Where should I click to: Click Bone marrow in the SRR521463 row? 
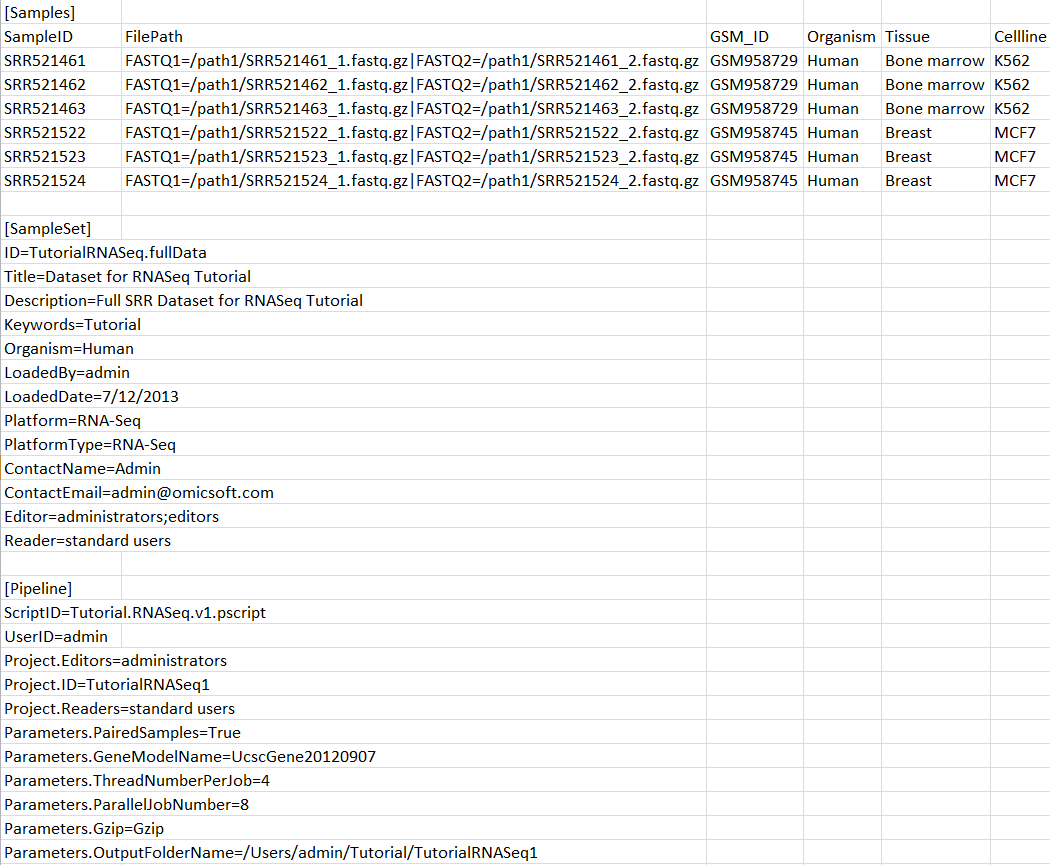[x=935, y=108]
